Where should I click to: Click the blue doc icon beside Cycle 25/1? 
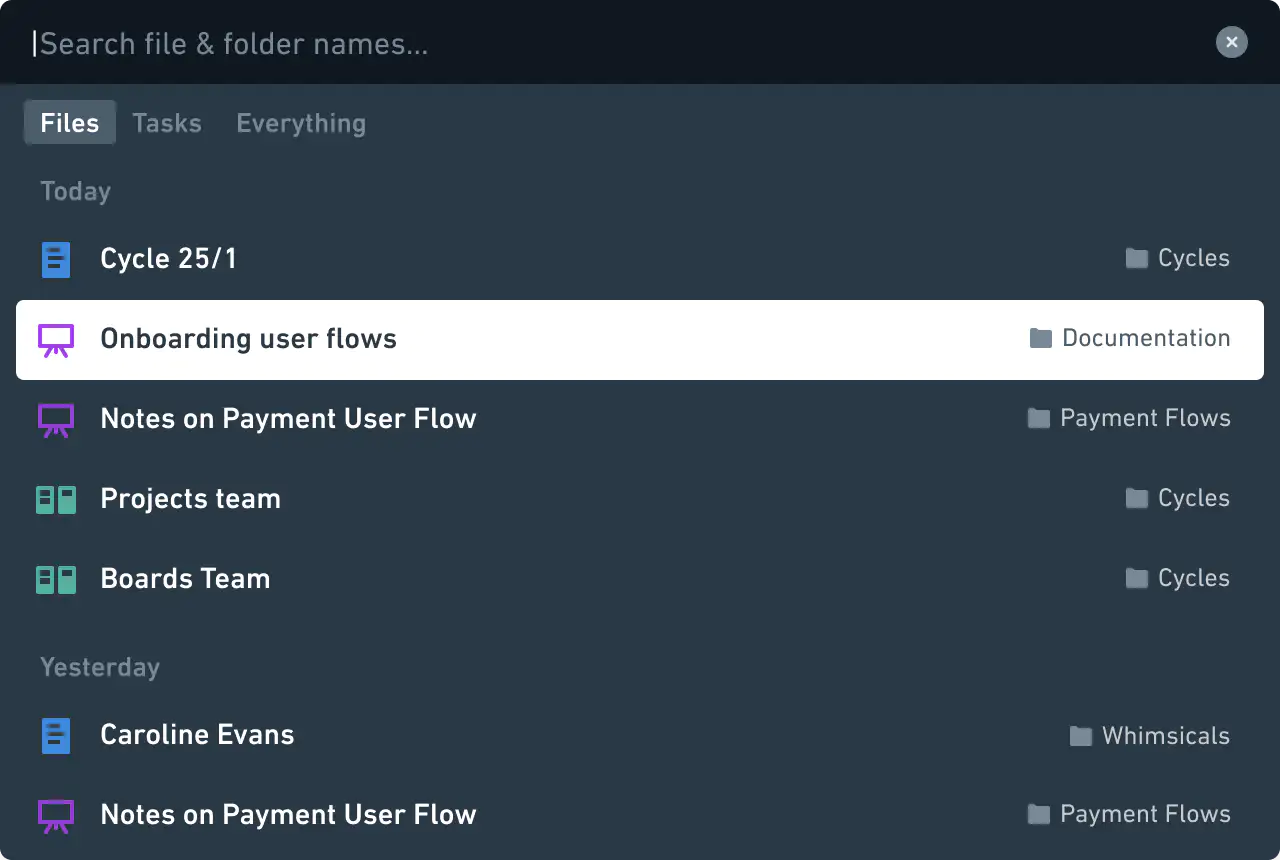pyautogui.click(x=56, y=259)
